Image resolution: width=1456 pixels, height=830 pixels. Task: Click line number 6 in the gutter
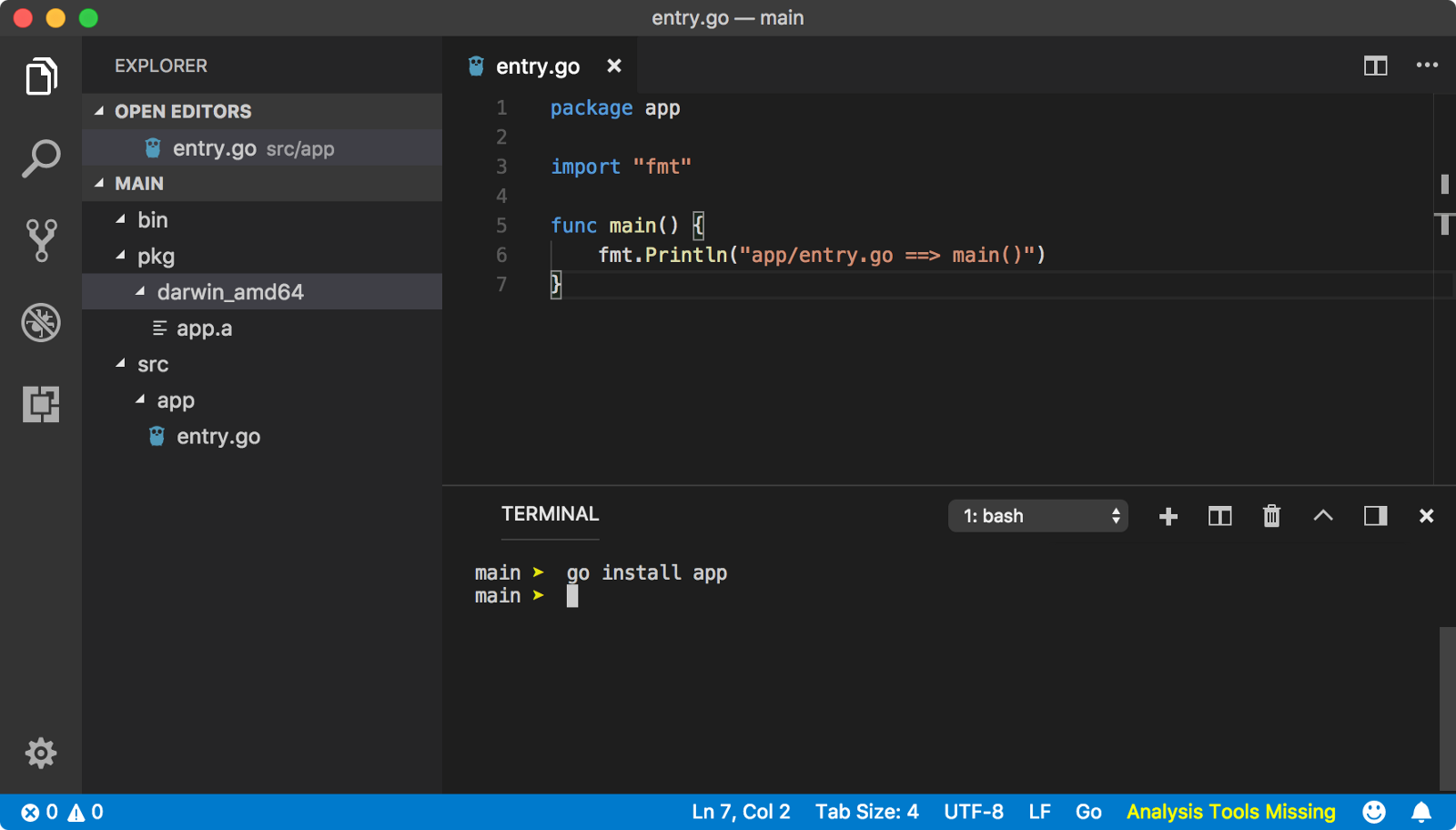point(501,255)
